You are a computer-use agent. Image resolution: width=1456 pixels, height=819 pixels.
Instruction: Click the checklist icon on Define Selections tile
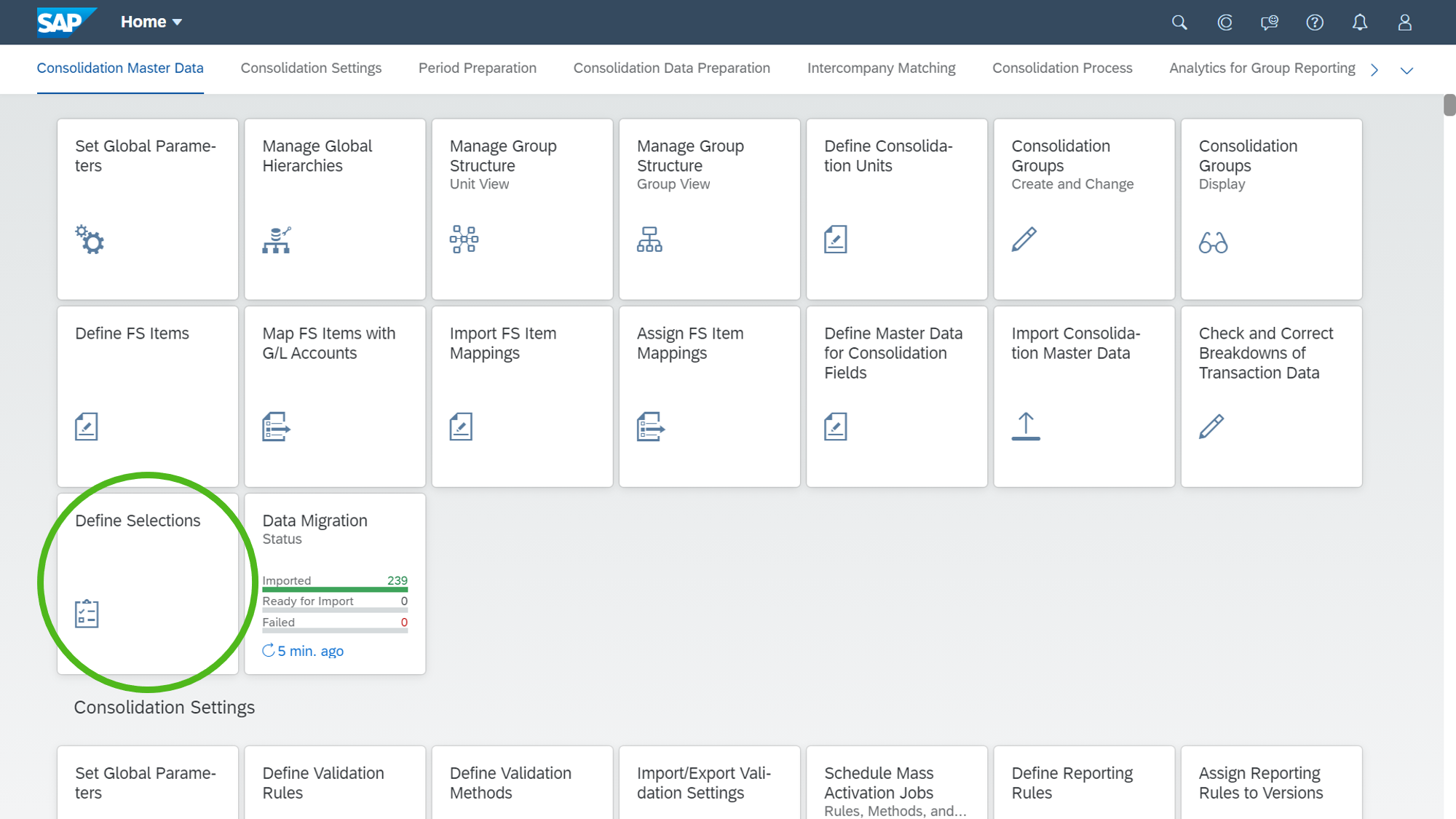[87, 614]
